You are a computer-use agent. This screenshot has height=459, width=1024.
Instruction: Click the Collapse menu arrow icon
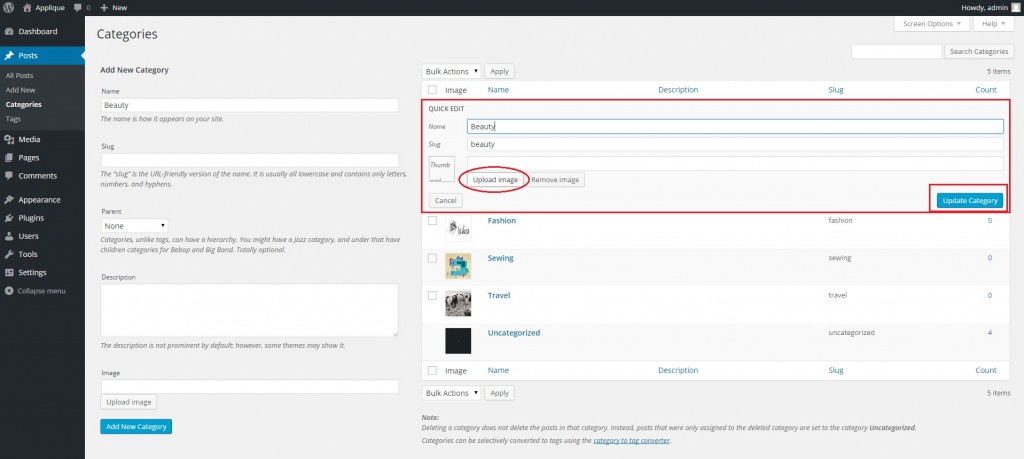(9, 291)
